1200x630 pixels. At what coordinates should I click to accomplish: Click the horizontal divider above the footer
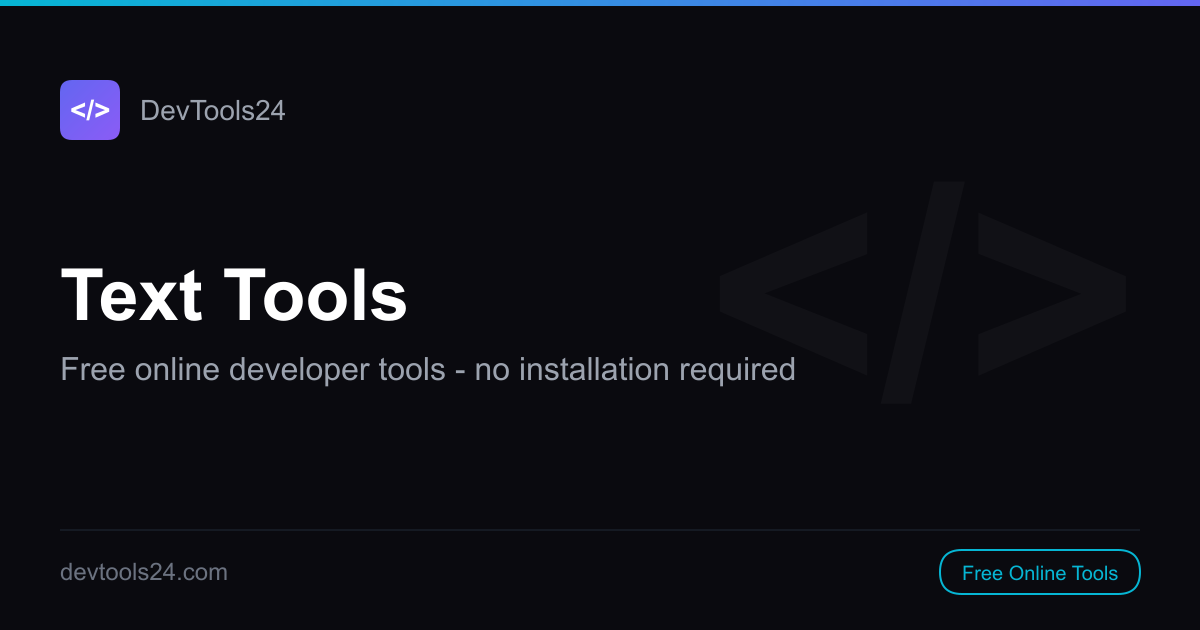[x=600, y=528]
